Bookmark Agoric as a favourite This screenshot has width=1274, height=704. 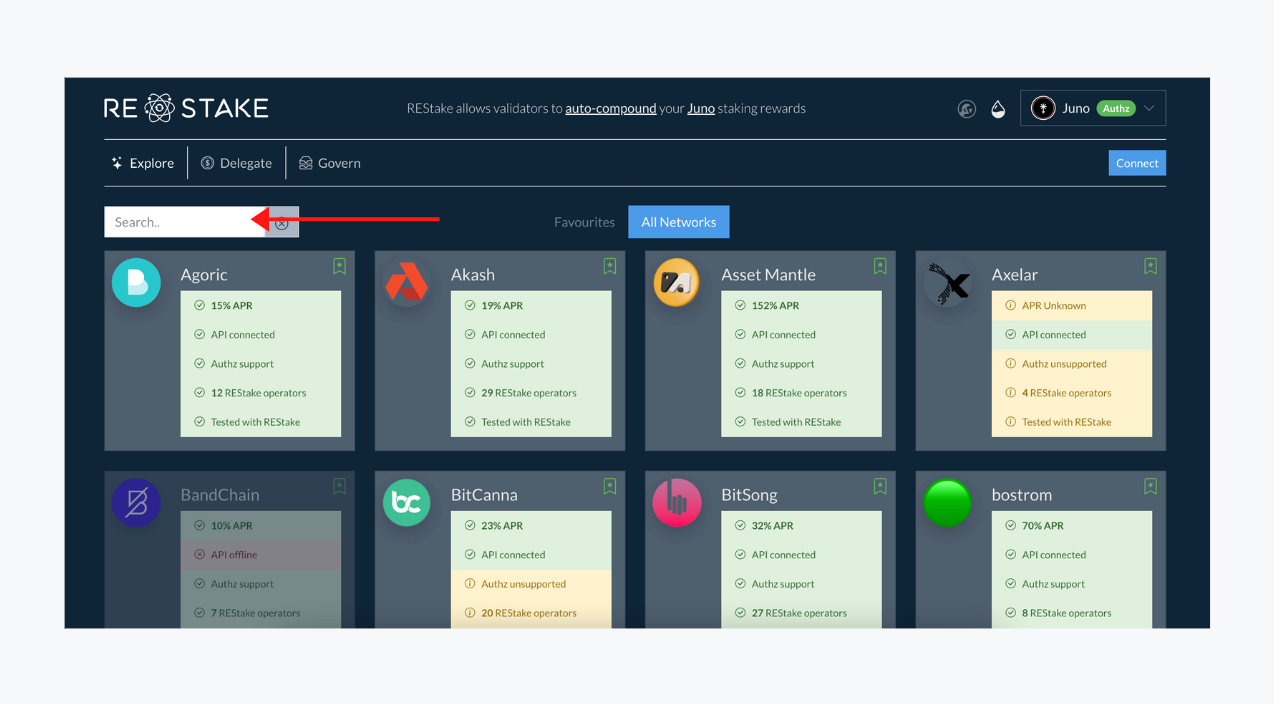340,266
